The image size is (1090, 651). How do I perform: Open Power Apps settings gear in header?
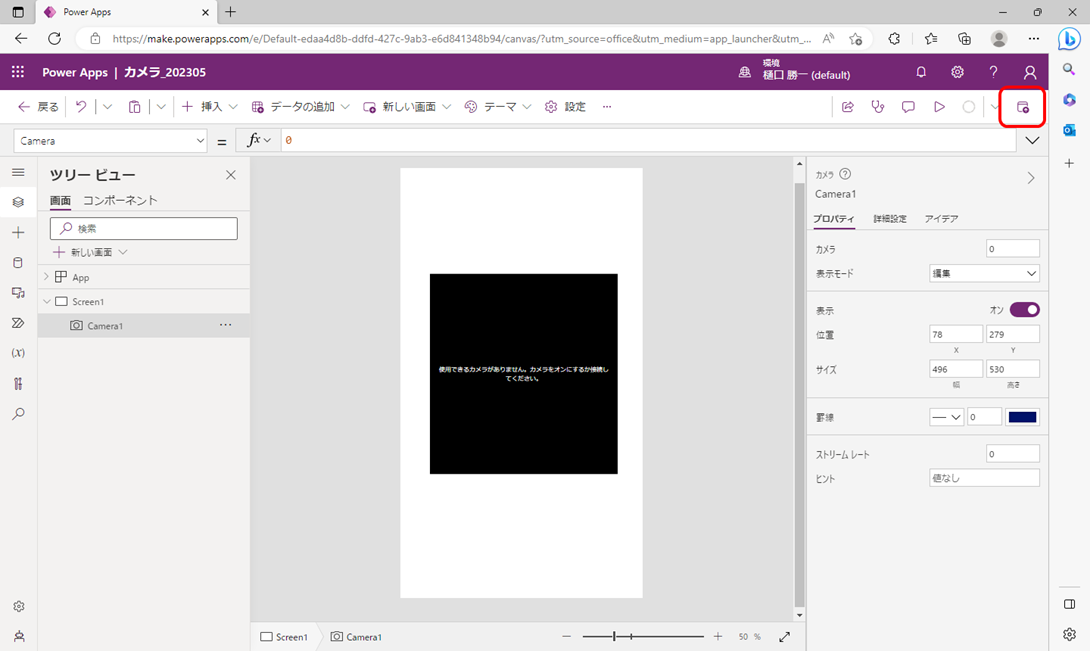[957, 72]
